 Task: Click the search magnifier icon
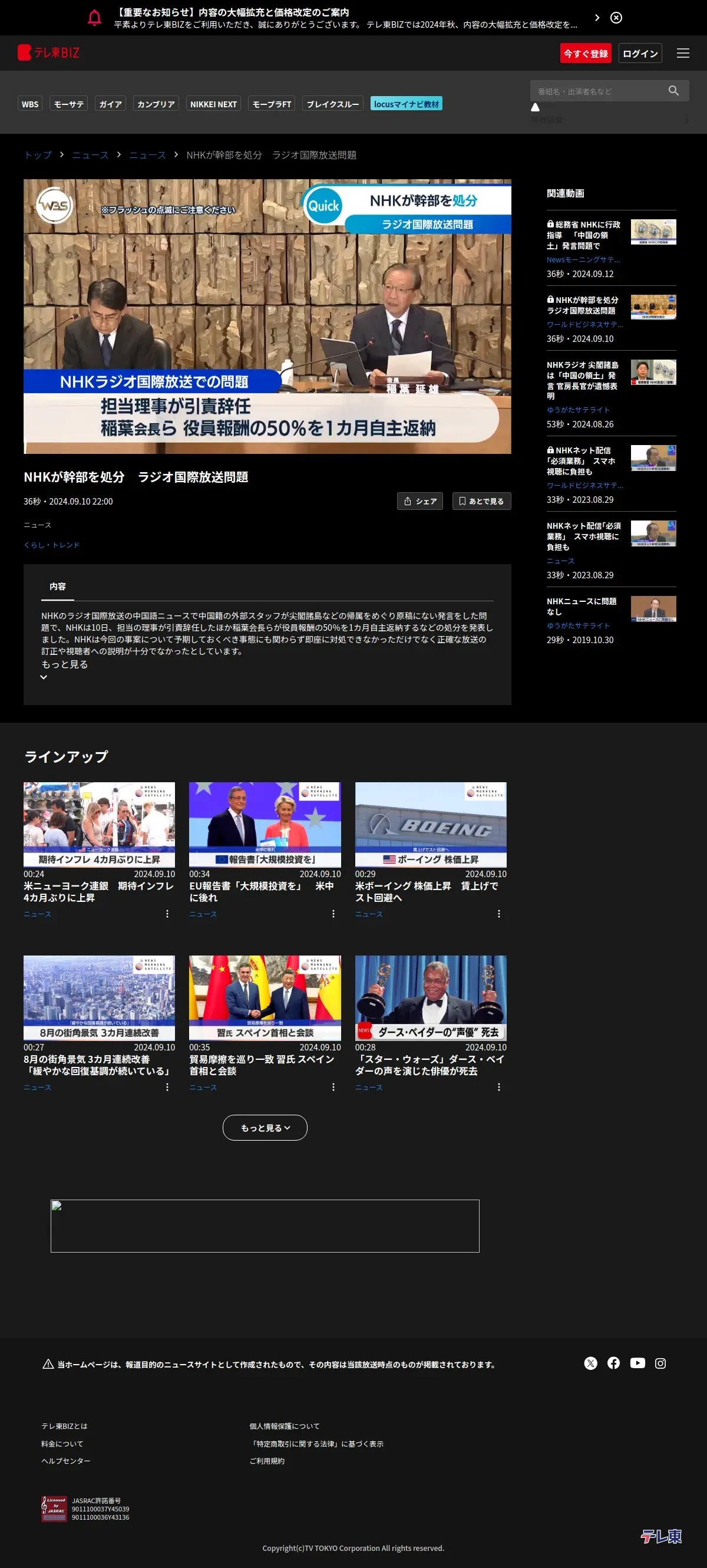tap(673, 91)
